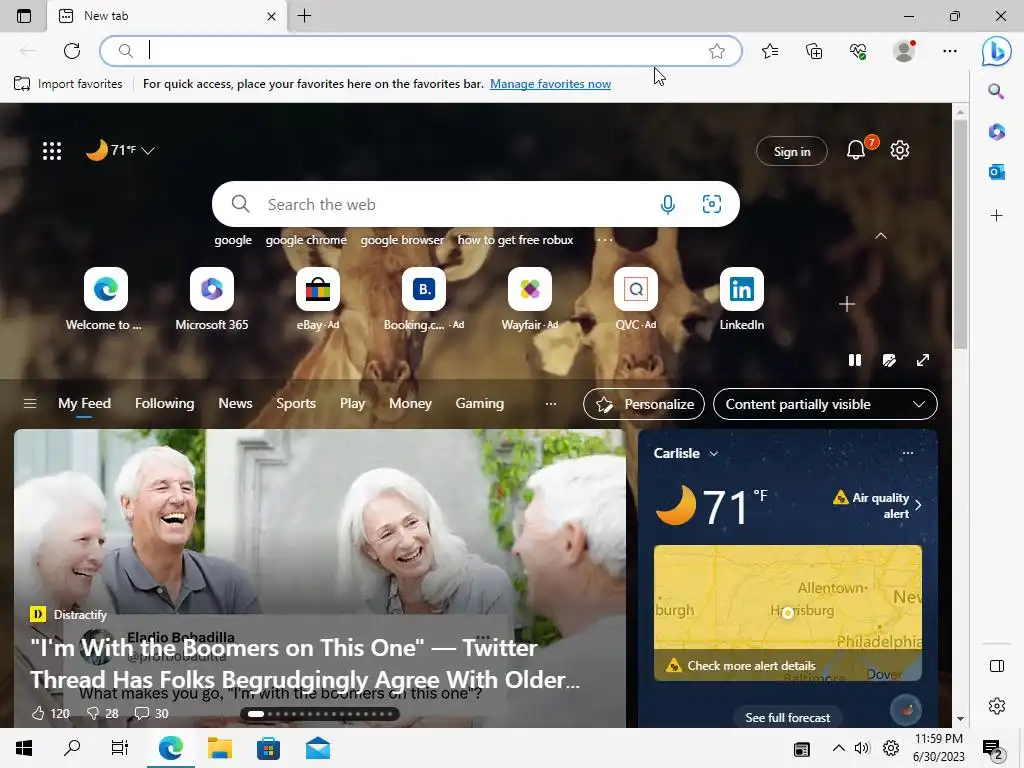Switch to the News tab
The image size is (1024, 768).
(x=235, y=404)
